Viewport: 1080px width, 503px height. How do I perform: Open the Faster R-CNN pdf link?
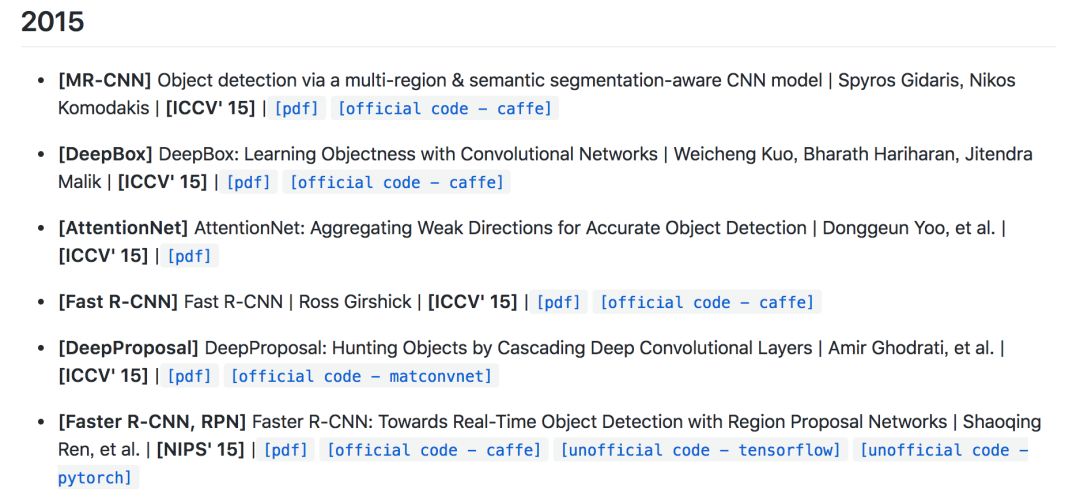[x=286, y=450]
